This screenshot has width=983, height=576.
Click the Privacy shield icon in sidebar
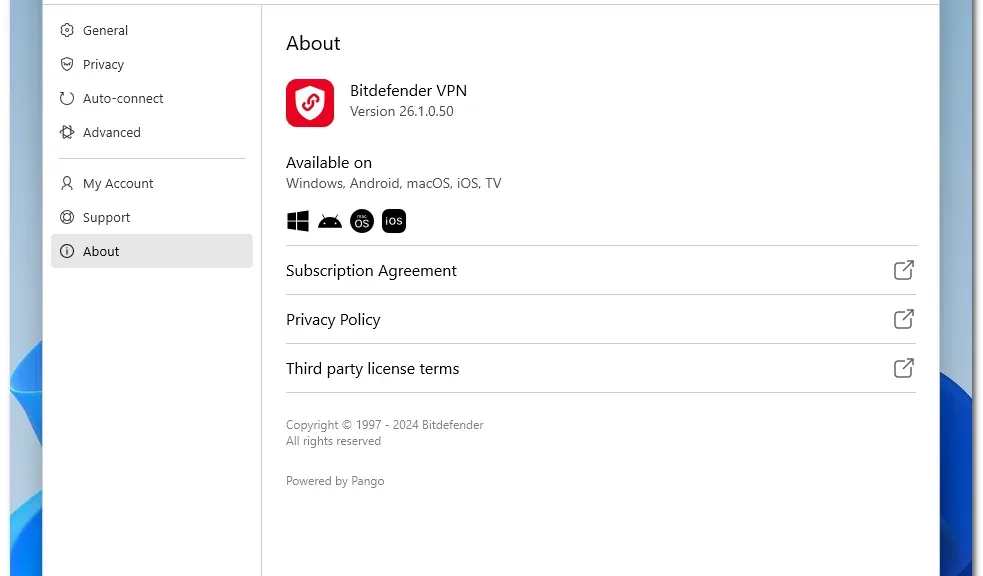point(67,64)
